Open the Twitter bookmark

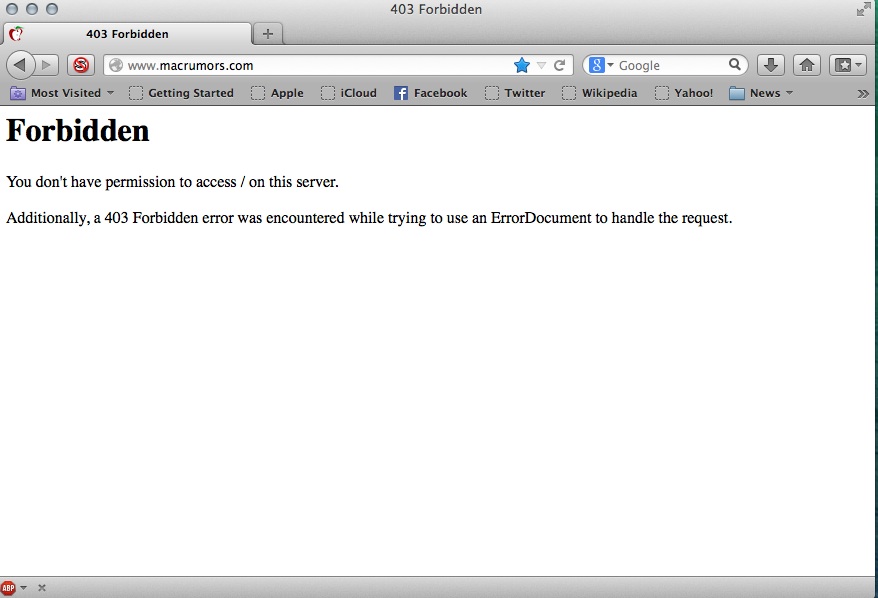click(x=515, y=93)
